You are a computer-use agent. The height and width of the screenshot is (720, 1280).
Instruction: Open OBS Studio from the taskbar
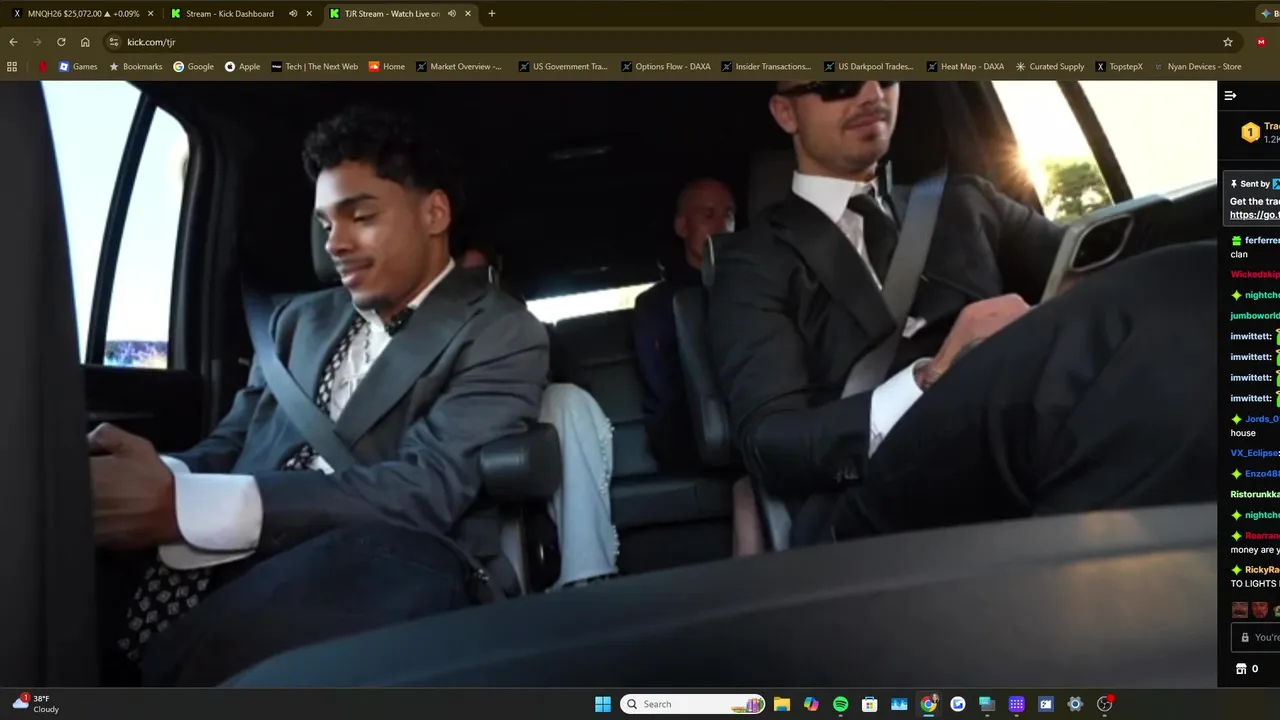point(1105,704)
